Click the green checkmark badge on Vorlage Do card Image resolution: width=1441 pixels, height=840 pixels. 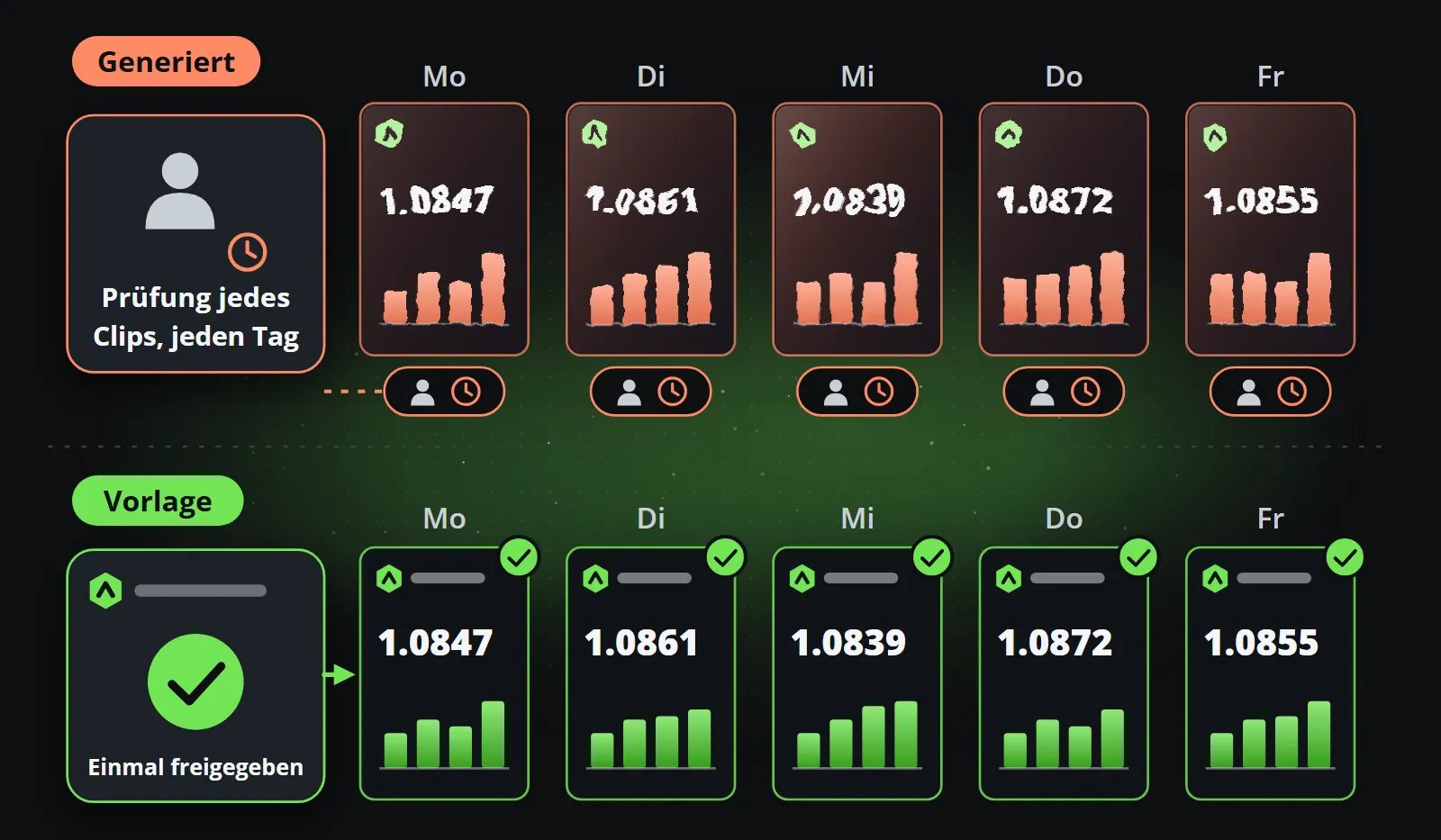pos(1138,558)
